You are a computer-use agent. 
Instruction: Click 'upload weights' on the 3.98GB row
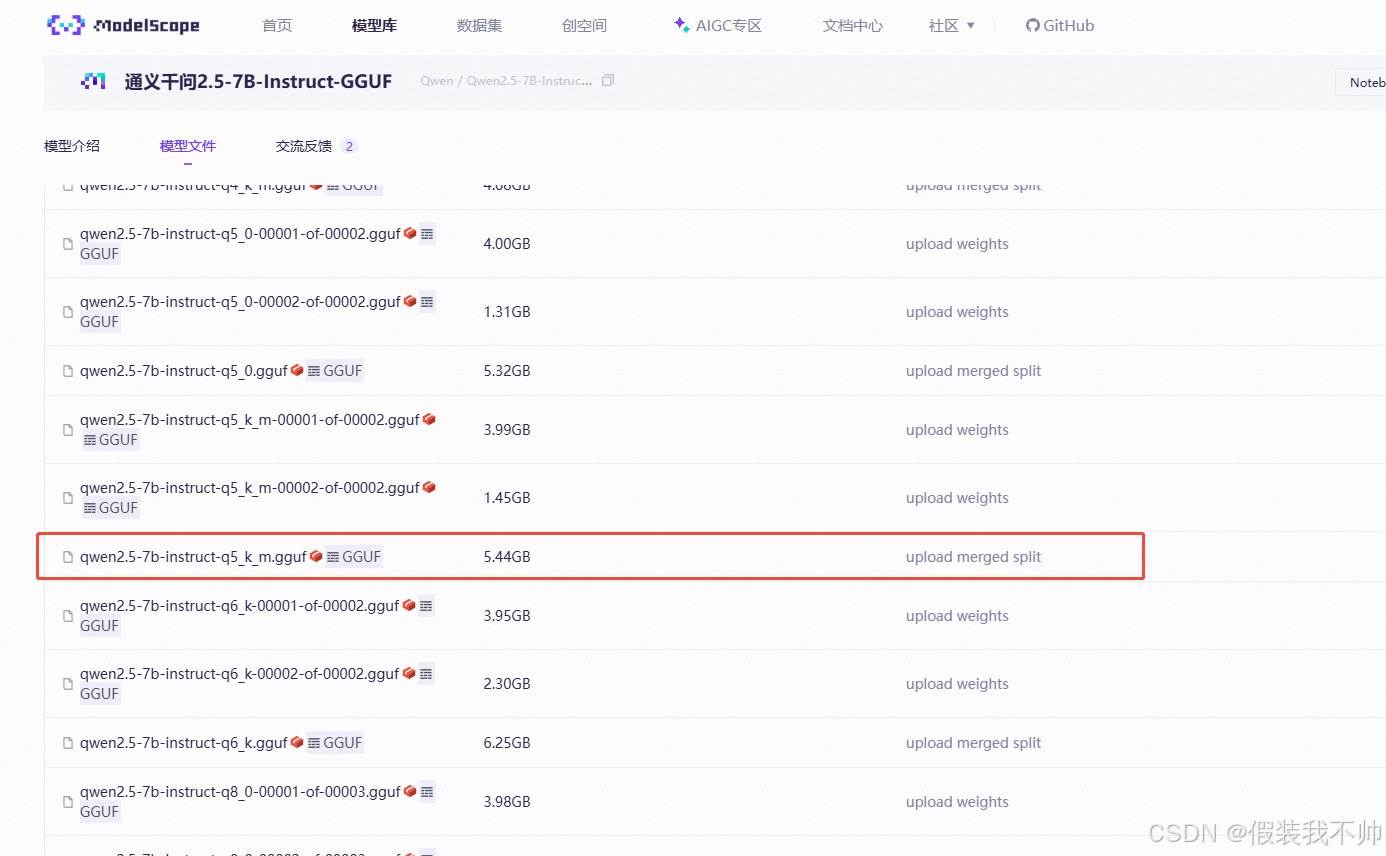[957, 802]
